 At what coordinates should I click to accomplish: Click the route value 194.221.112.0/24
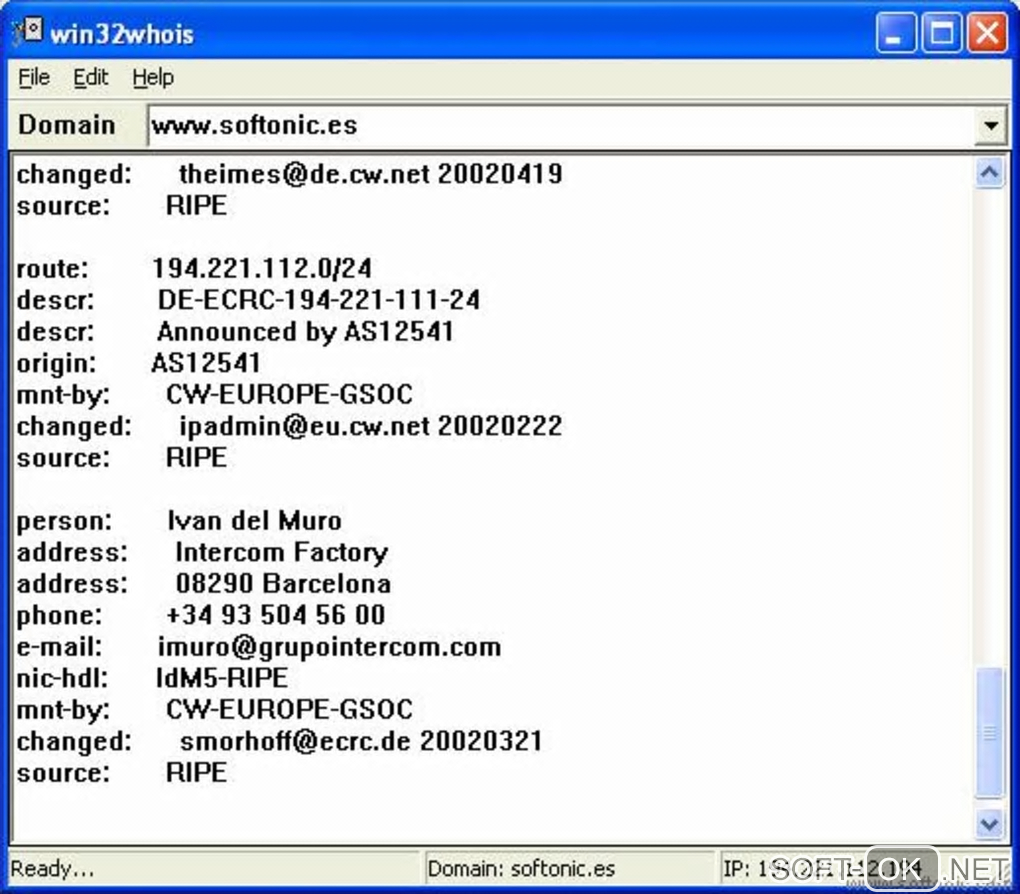[262, 268]
